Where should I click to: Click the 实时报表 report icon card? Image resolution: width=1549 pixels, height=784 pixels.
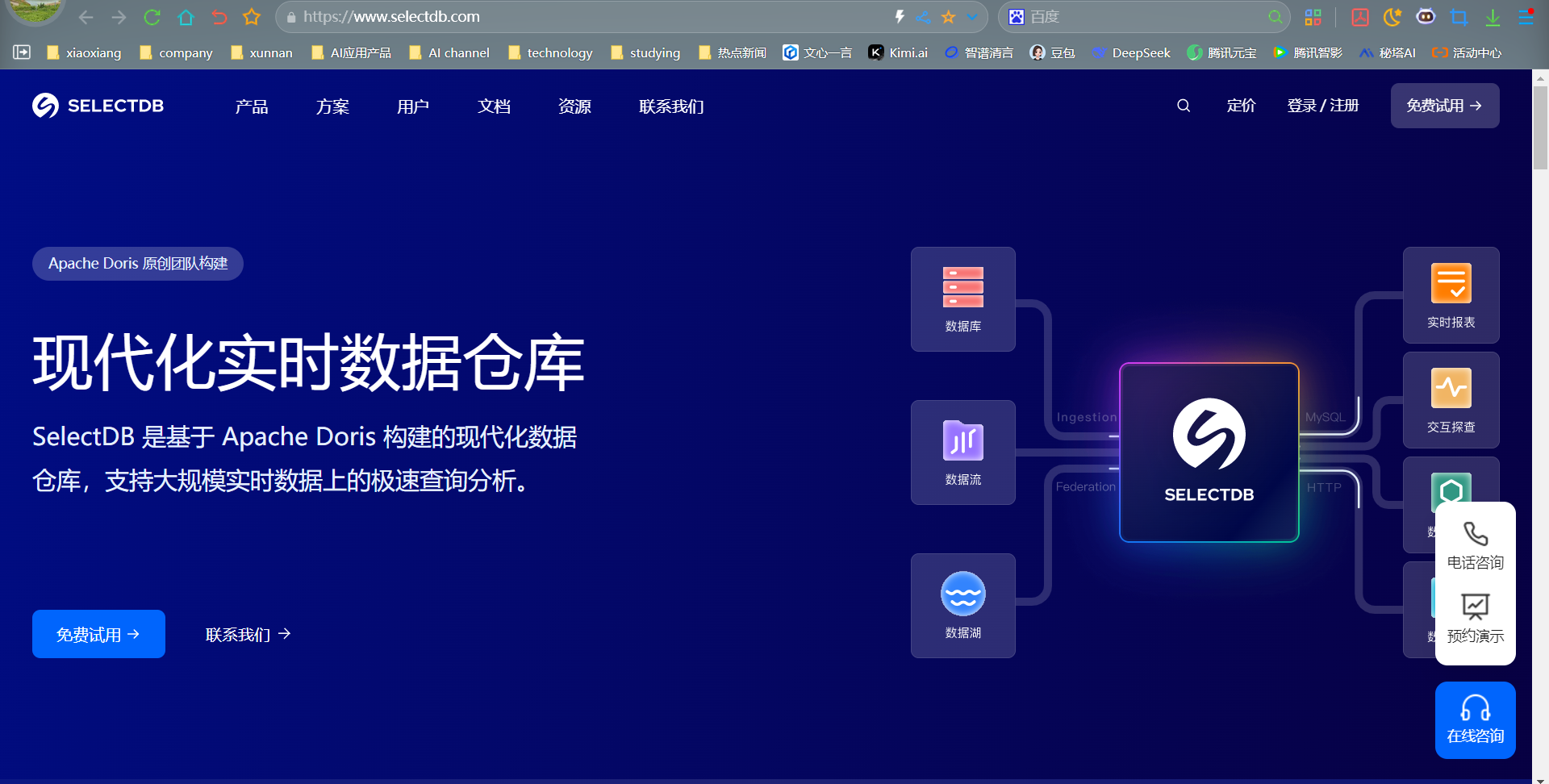click(1451, 295)
